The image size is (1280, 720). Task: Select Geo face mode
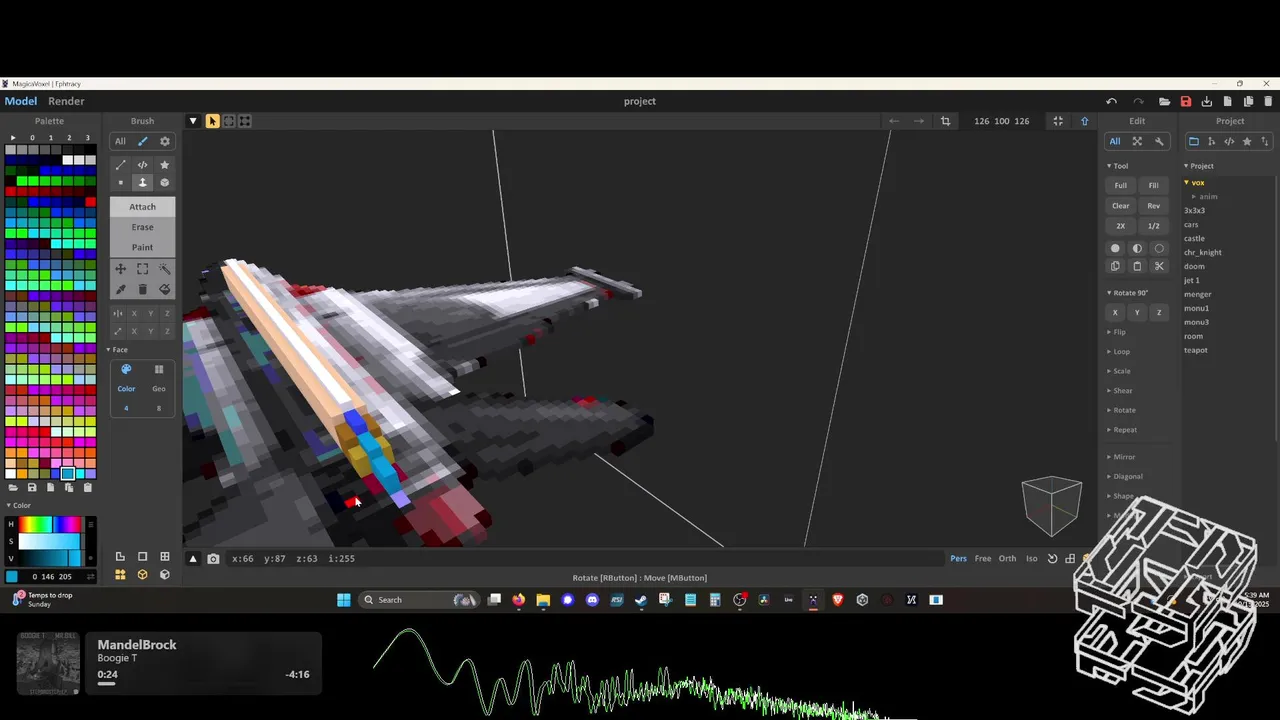pos(158,388)
